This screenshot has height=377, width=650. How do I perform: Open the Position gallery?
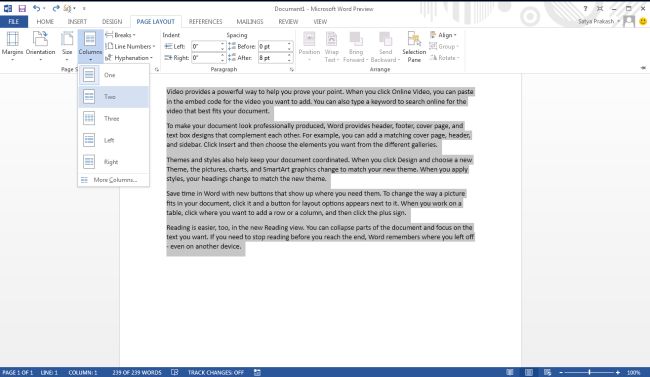click(309, 47)
